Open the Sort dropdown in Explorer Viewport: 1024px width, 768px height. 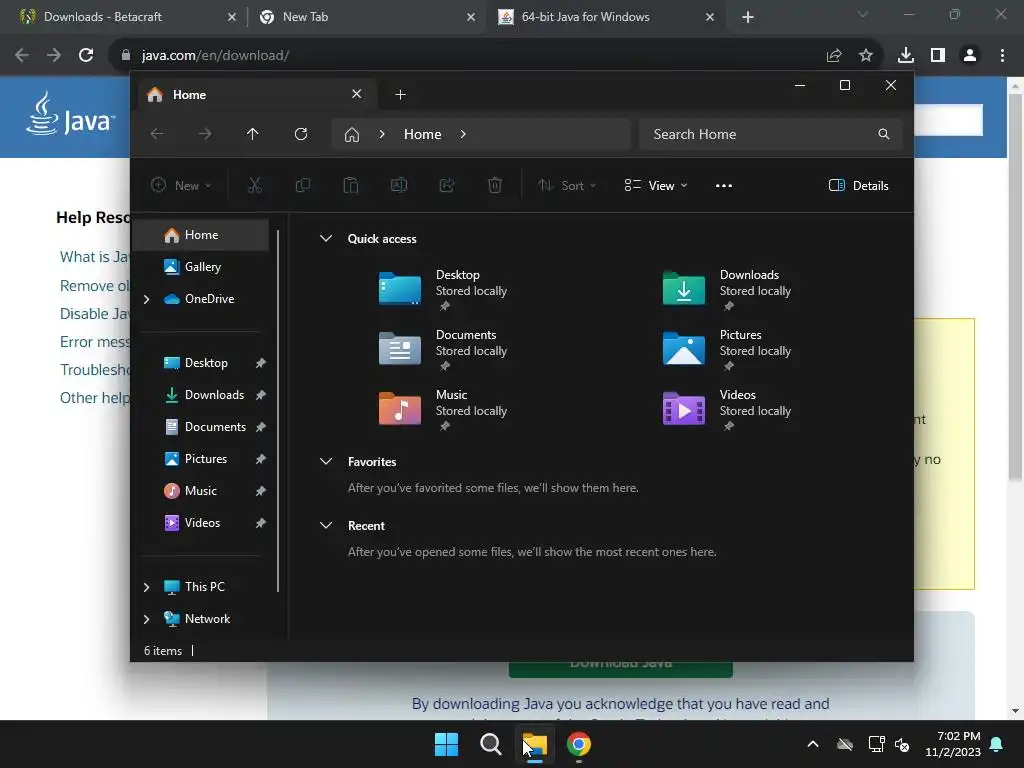click(x=567, y=185)
